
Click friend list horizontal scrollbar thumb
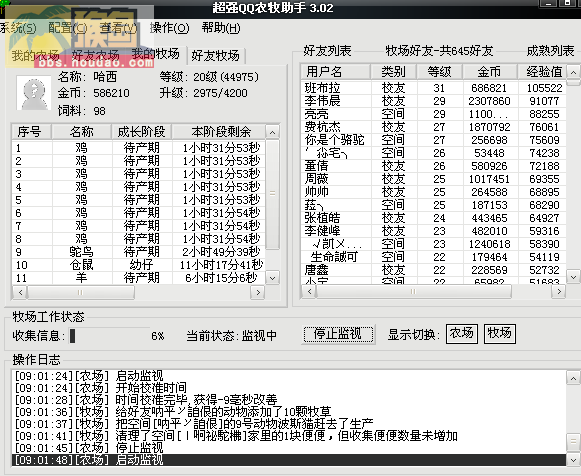[413, 292]
